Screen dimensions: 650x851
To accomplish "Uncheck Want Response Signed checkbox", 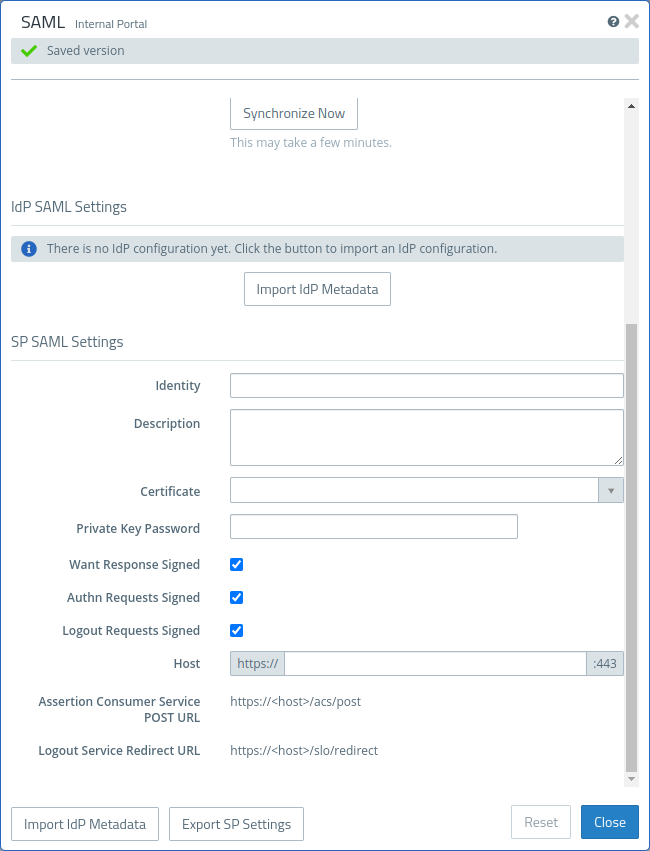I will point(237,564).
